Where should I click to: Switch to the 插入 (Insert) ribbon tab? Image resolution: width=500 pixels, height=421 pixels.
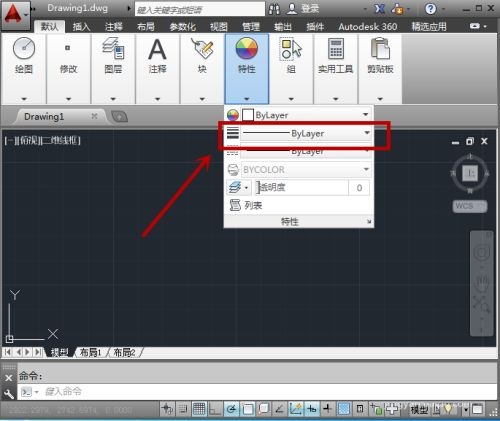[82, 27]
